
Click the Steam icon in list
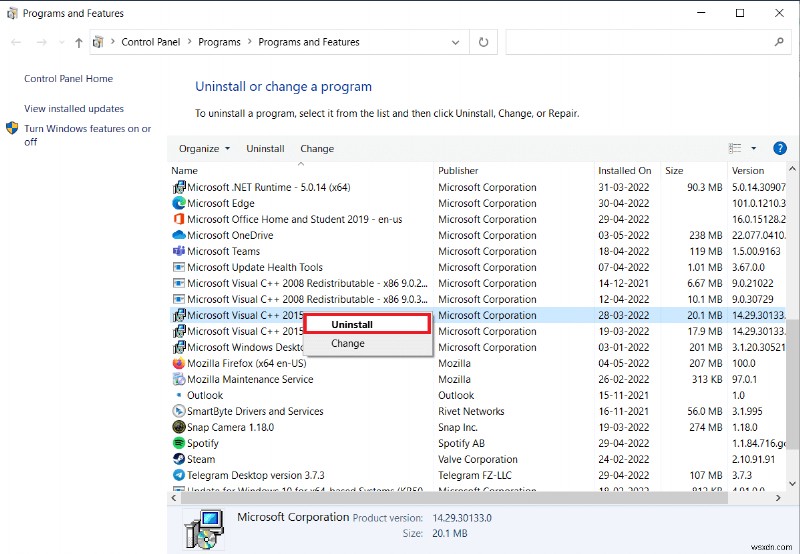(179, 459)
